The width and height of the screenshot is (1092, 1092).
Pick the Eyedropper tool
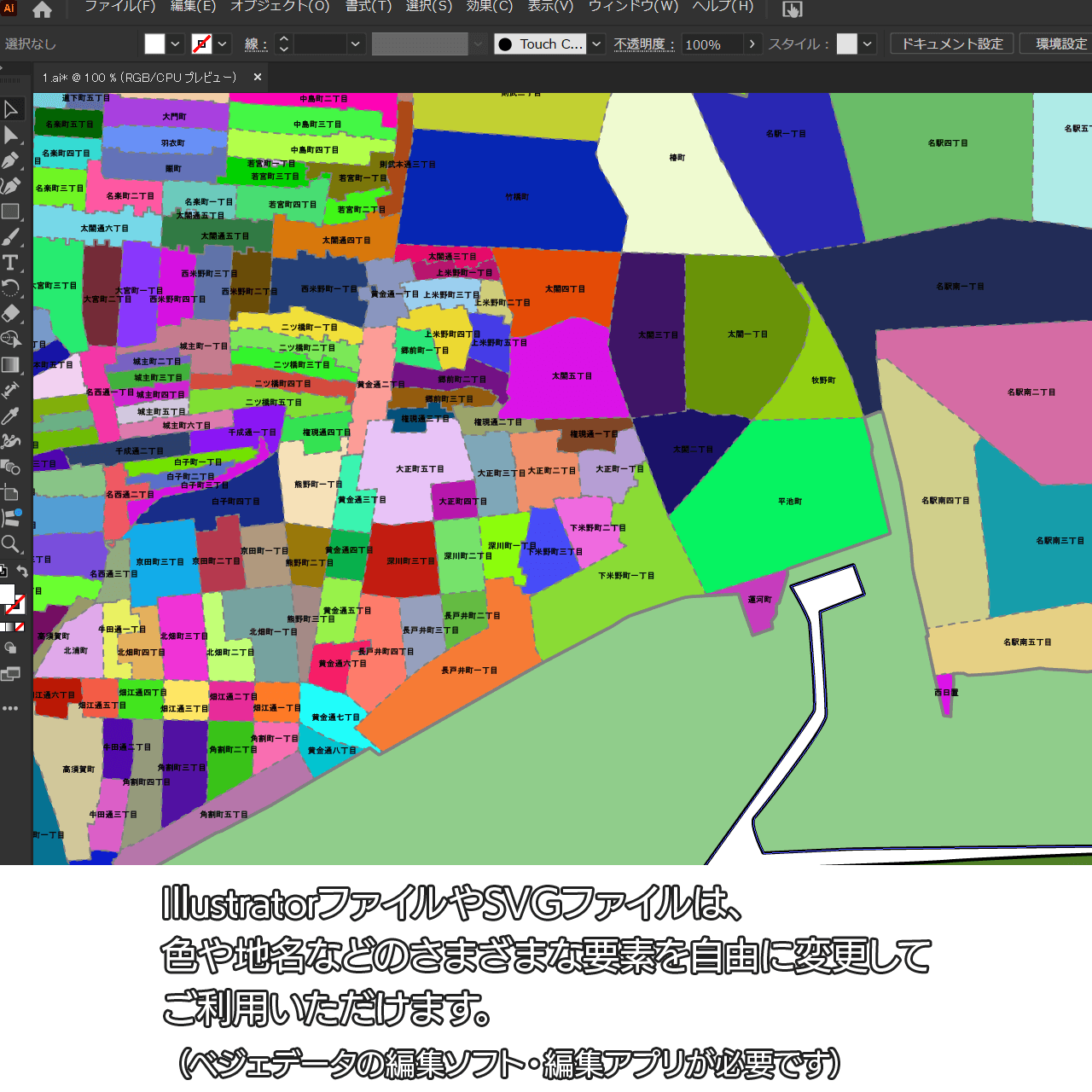pos(11,415)
